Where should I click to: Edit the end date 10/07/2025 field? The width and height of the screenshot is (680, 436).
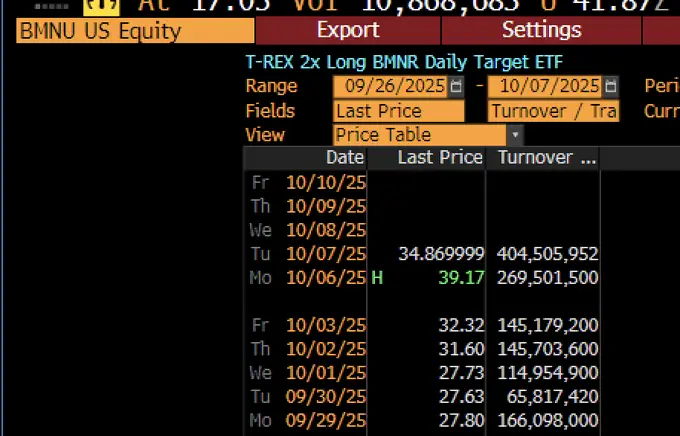coord(546,86)
